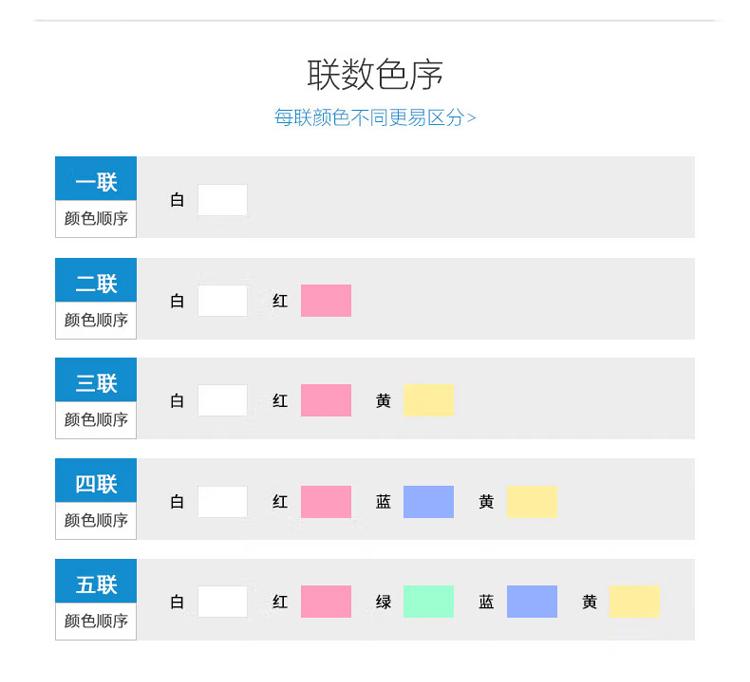
Task: Select the 一联 blue header tab
Action: point(96,178)
